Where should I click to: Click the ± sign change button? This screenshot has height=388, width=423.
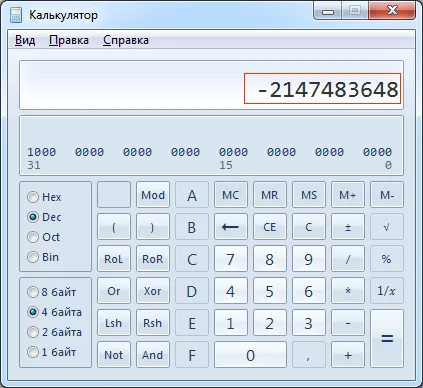click(348, 227)
